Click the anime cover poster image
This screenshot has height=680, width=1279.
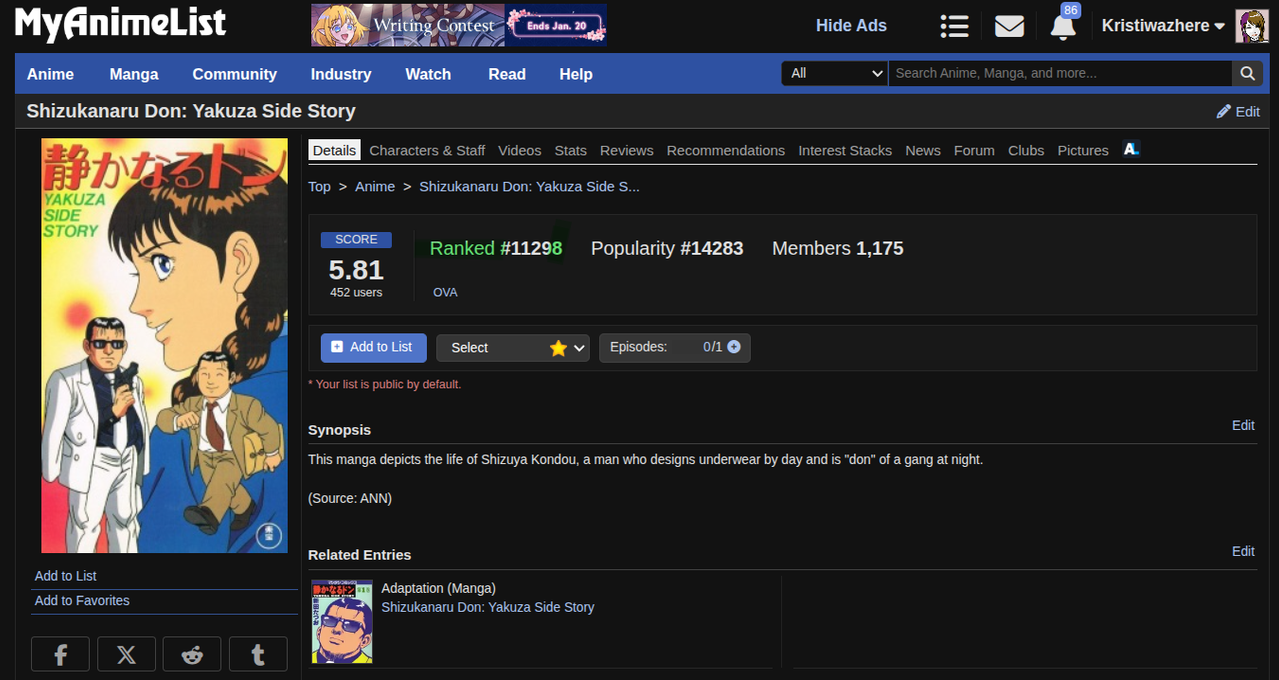pyautogui.click(x=164, y=346)
